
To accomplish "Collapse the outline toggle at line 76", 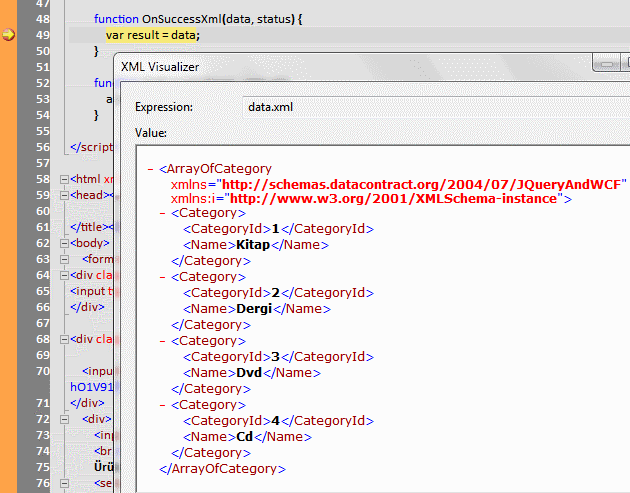I will coord(64,483).
